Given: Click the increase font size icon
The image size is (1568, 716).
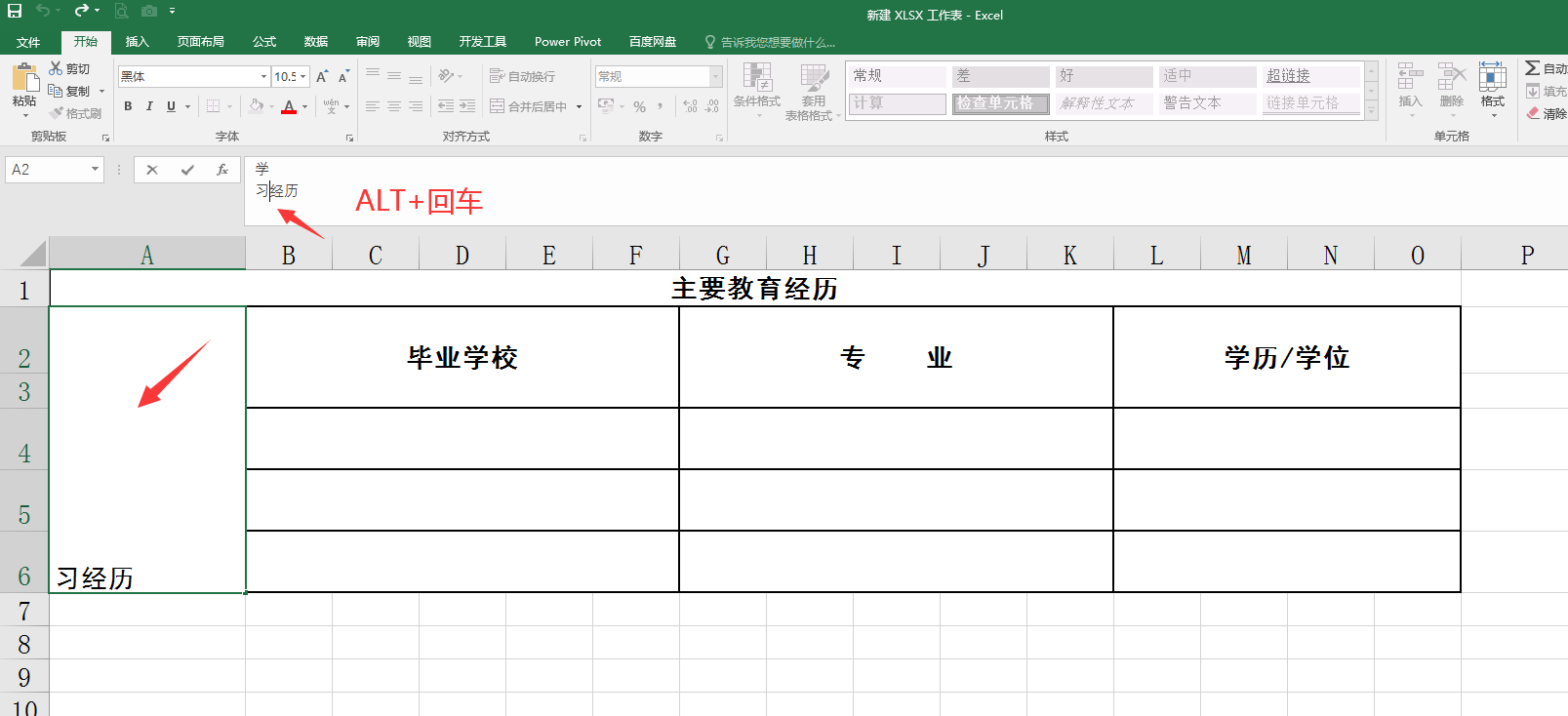Looking at the screenshot, I should point(322,76).
